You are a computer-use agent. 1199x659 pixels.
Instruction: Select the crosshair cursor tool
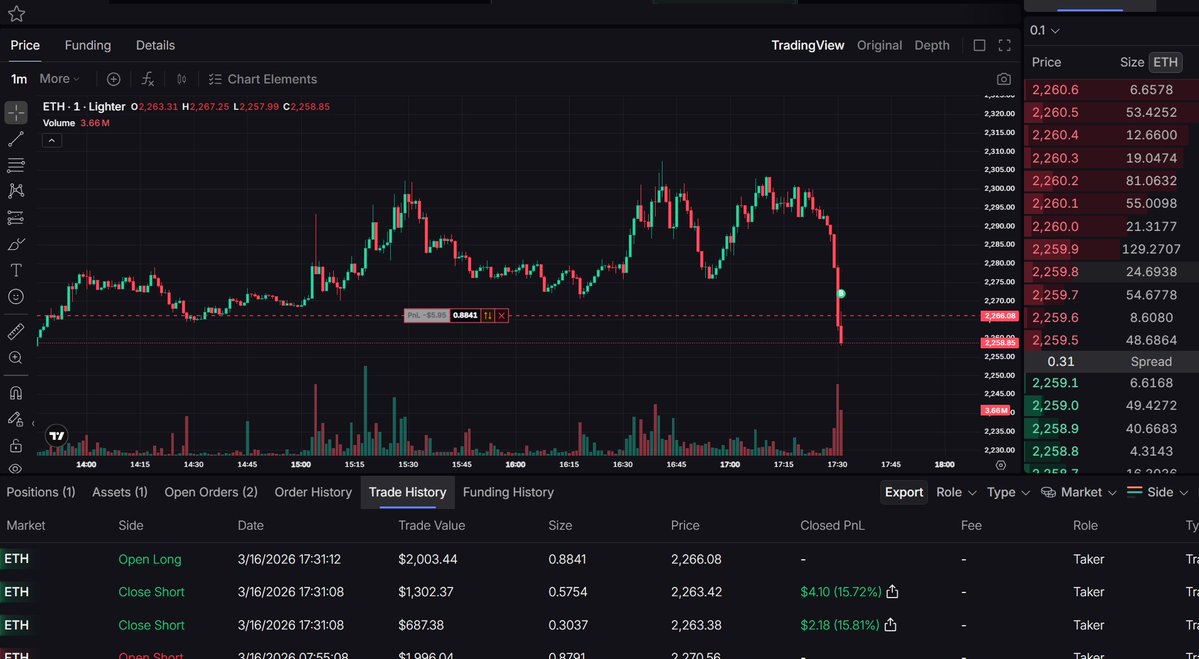coord(16,112)
